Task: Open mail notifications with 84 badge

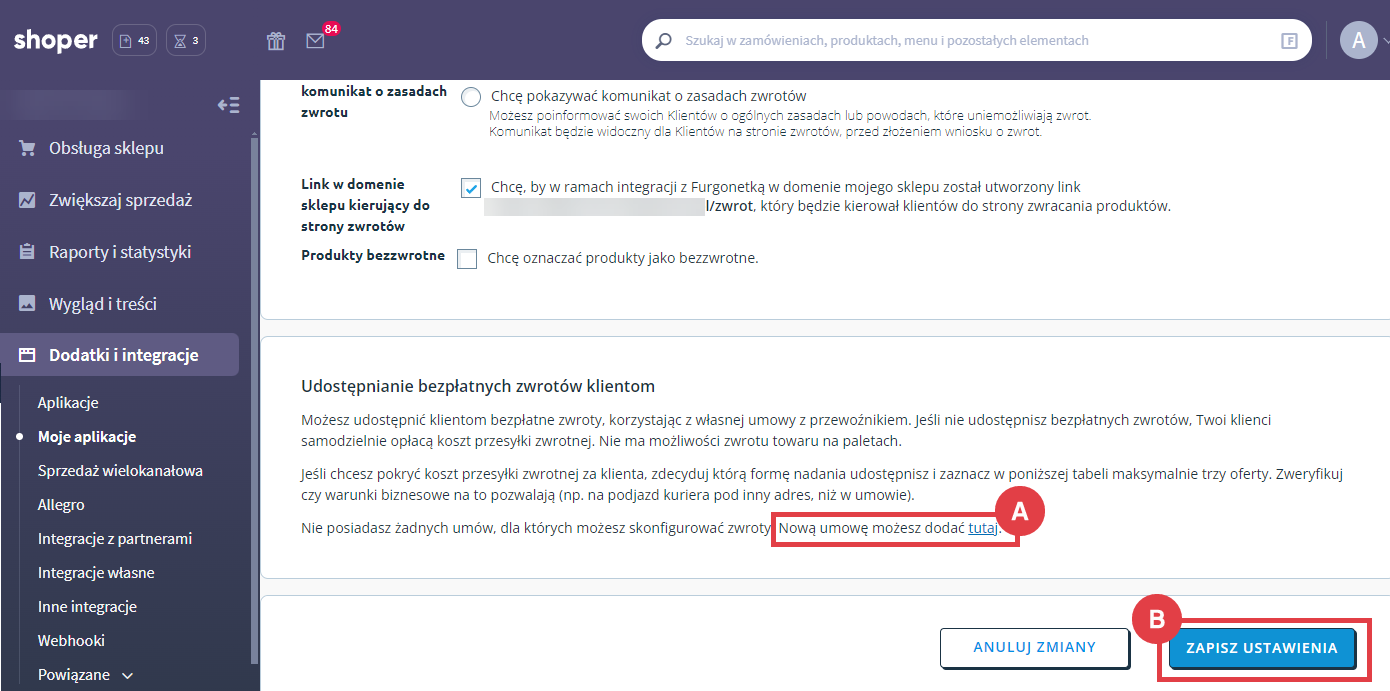Action: coord(316,41)
